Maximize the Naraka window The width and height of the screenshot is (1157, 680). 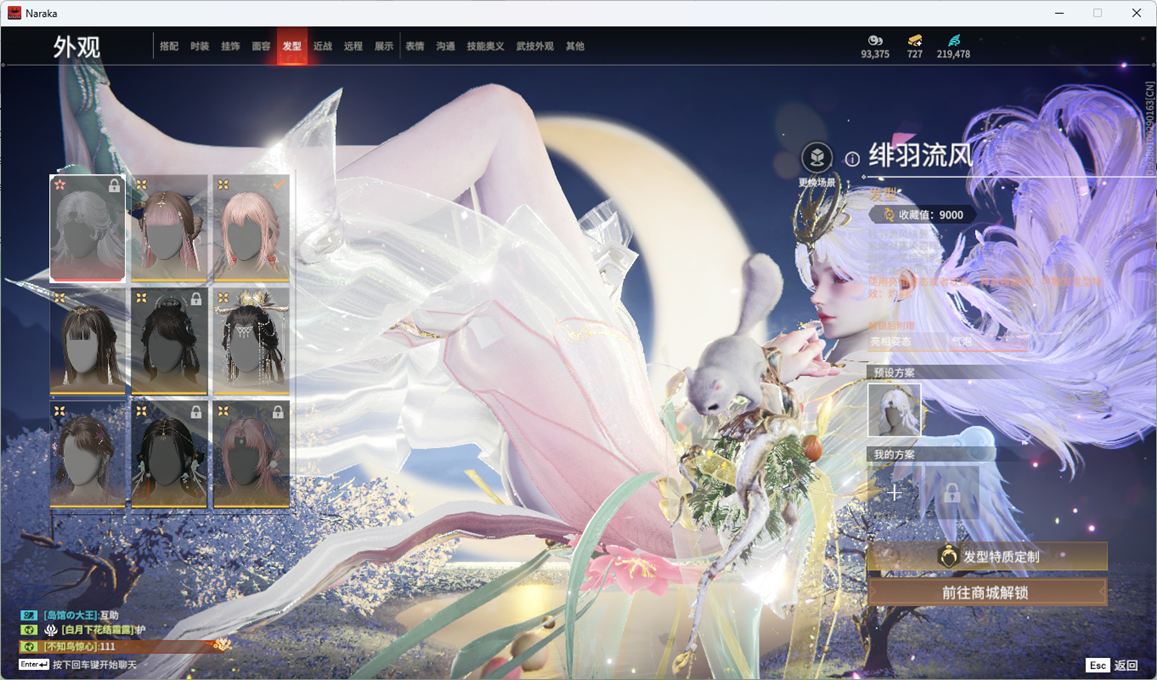(x=1097, y=13)
